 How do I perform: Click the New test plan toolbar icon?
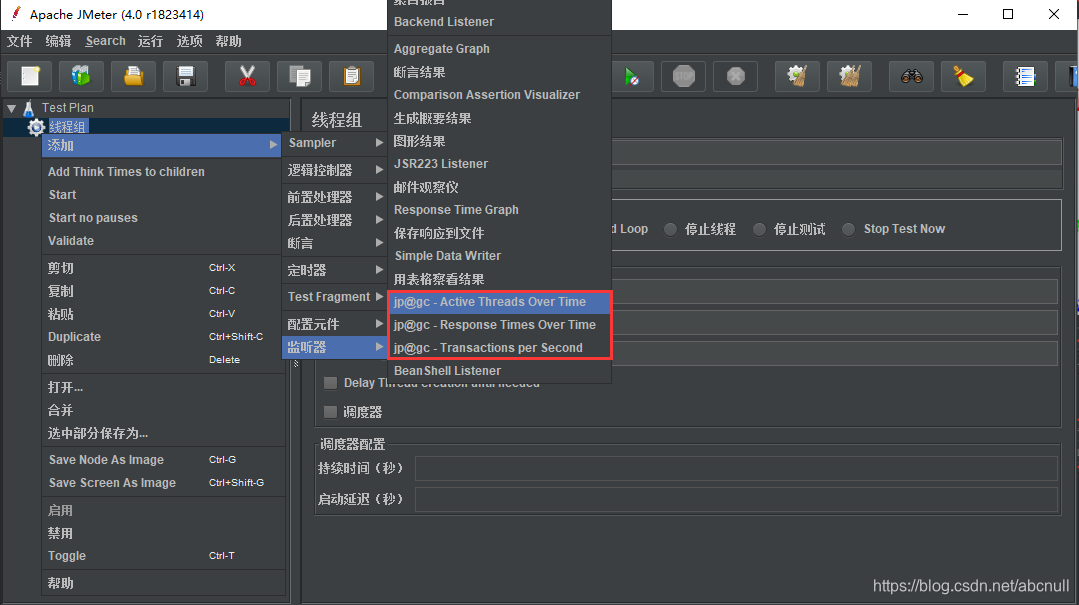(x=30, y=76)
